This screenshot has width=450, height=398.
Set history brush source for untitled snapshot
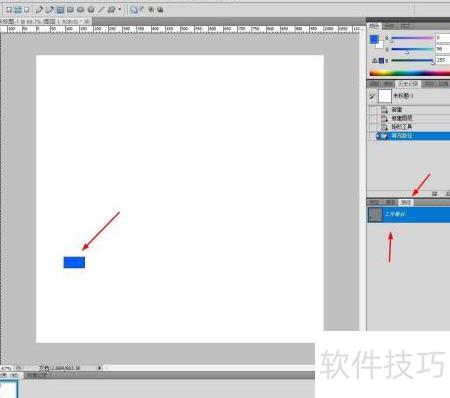[x=372, y=96]
